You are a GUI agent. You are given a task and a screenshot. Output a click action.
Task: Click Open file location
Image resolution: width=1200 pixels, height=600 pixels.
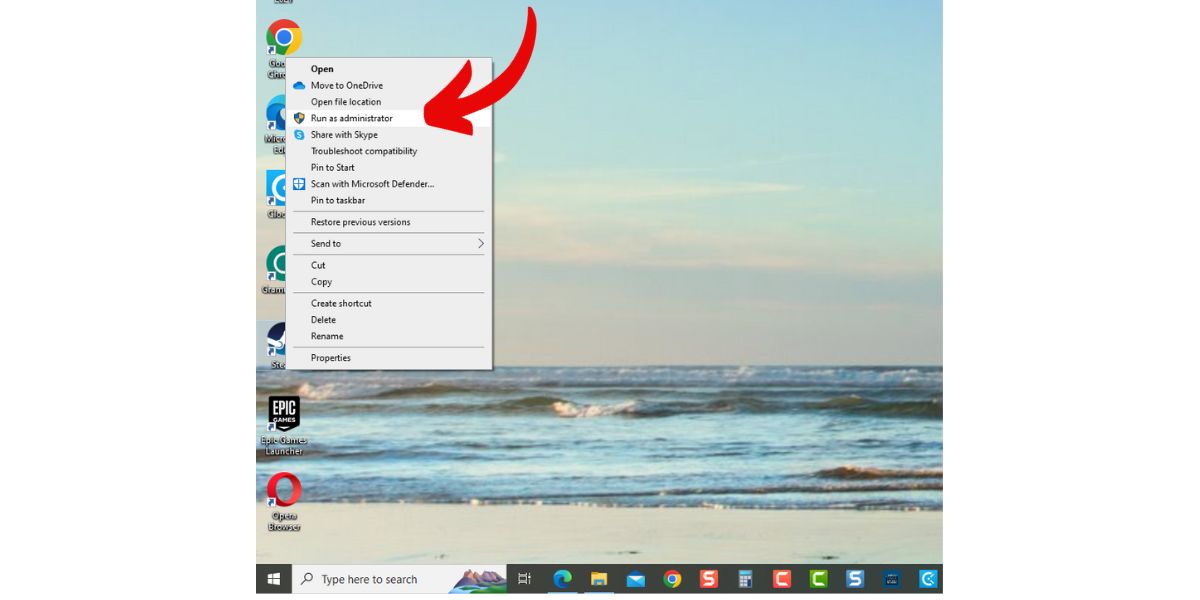click(345, 102)
